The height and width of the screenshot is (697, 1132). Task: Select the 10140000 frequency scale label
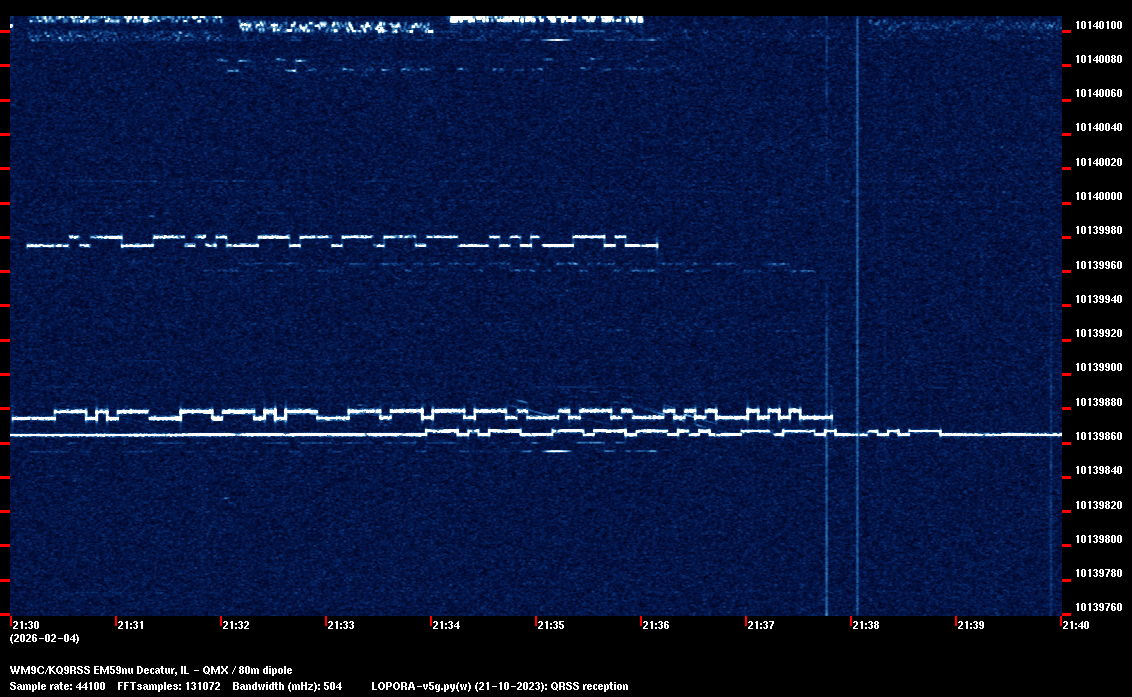click(x=1098, y=196)
